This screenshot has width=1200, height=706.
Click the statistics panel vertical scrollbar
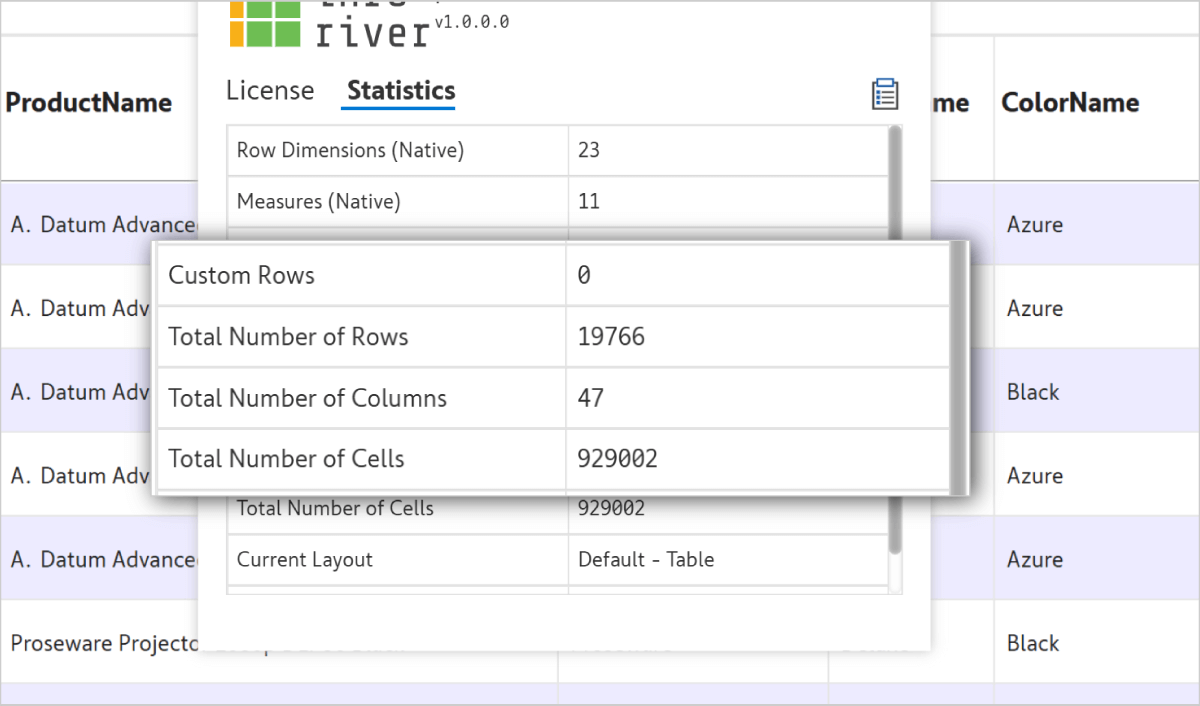click(895, 340)
